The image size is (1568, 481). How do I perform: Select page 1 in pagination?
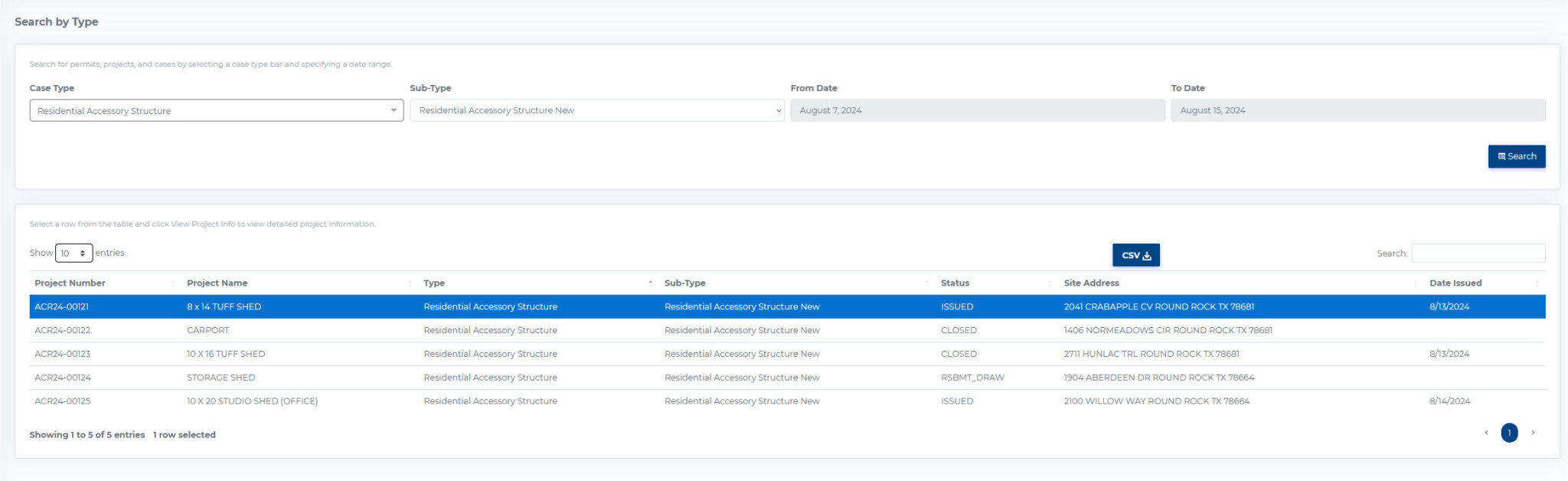coord(1509,433)
